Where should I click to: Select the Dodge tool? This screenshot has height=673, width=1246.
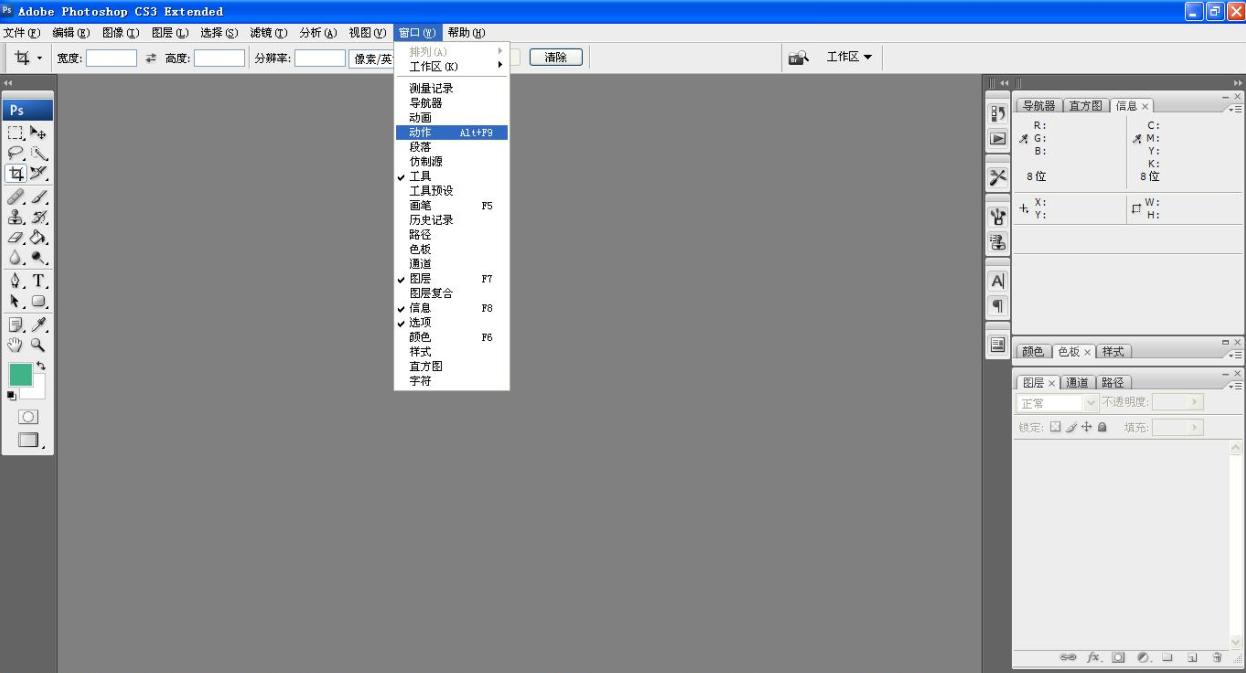[x=38, y=258]
